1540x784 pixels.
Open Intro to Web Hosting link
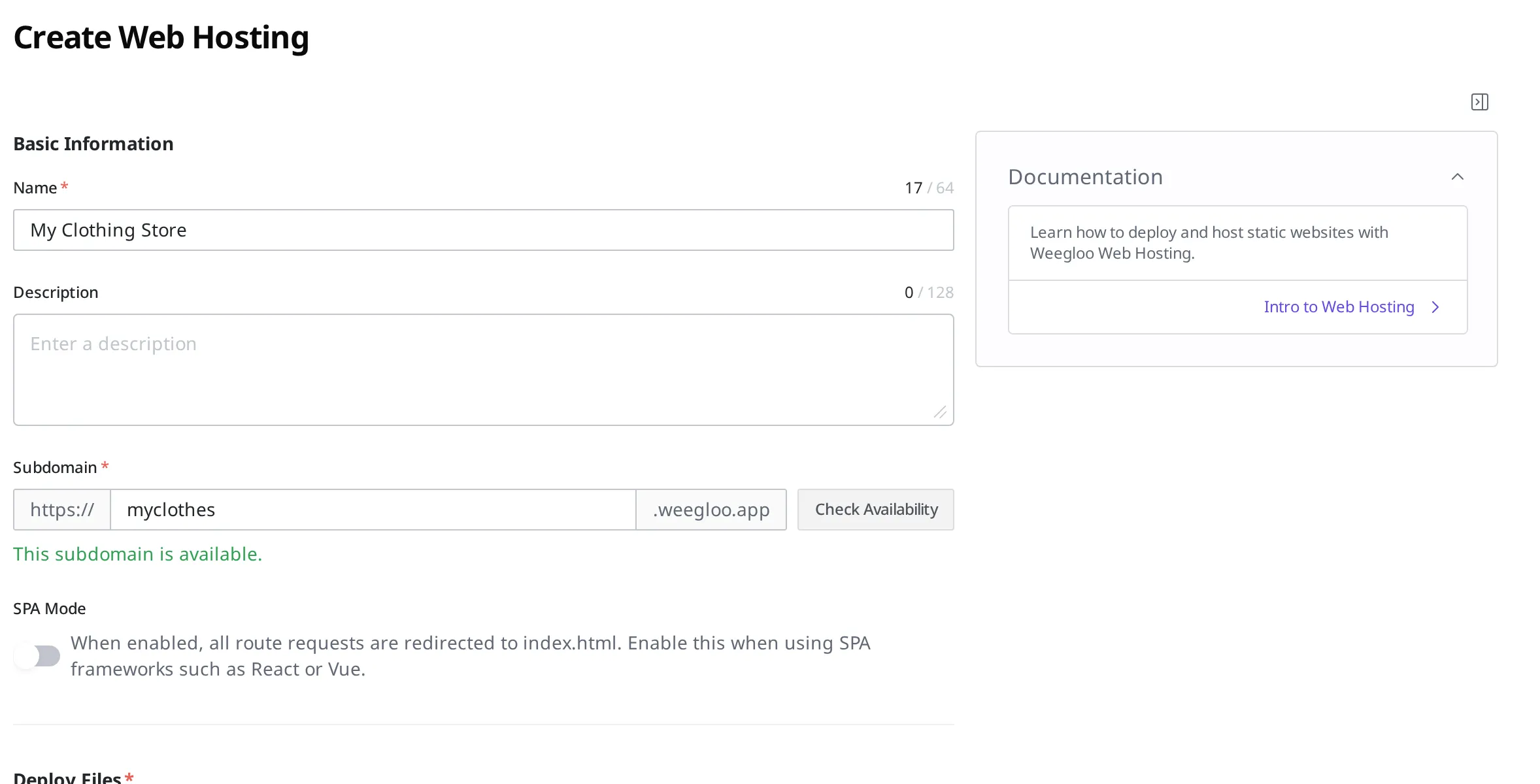pyautogui.click(x=1339, y=307)
